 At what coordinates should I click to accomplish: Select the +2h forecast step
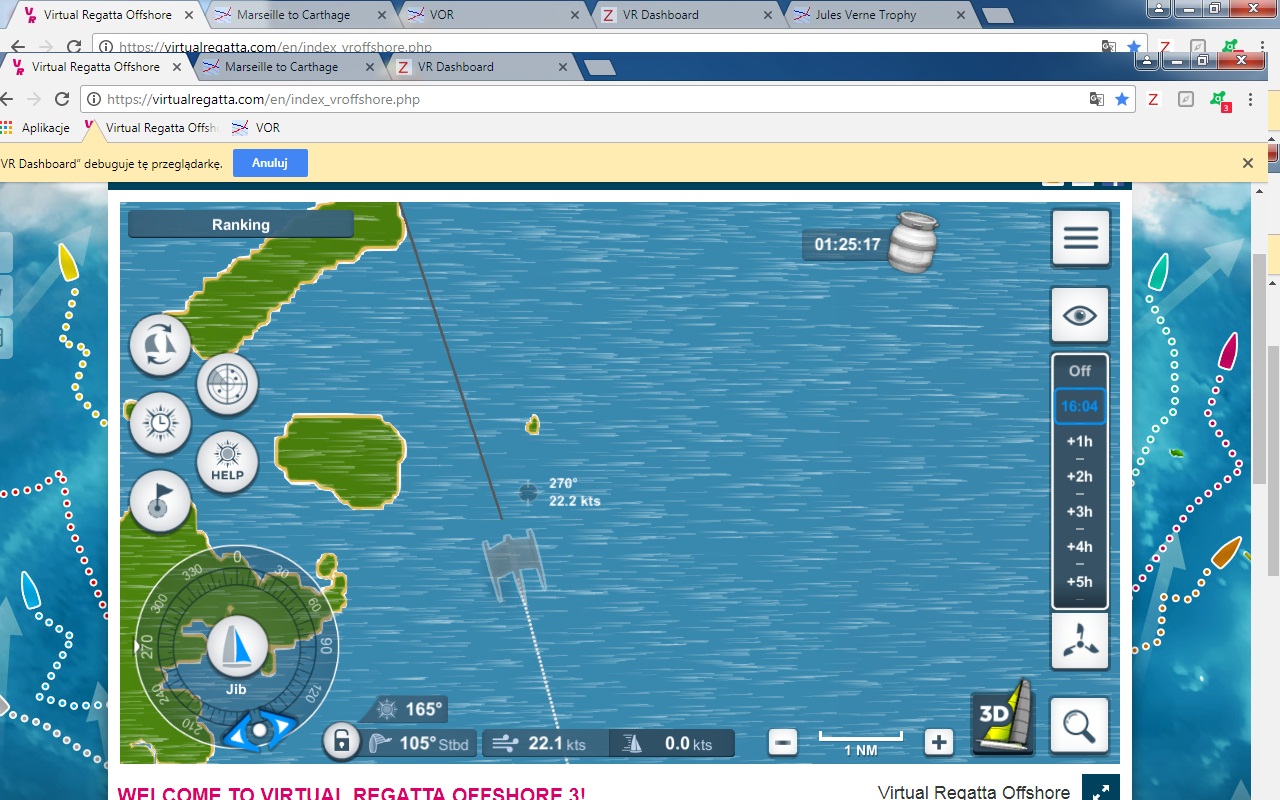[1080, 476]
